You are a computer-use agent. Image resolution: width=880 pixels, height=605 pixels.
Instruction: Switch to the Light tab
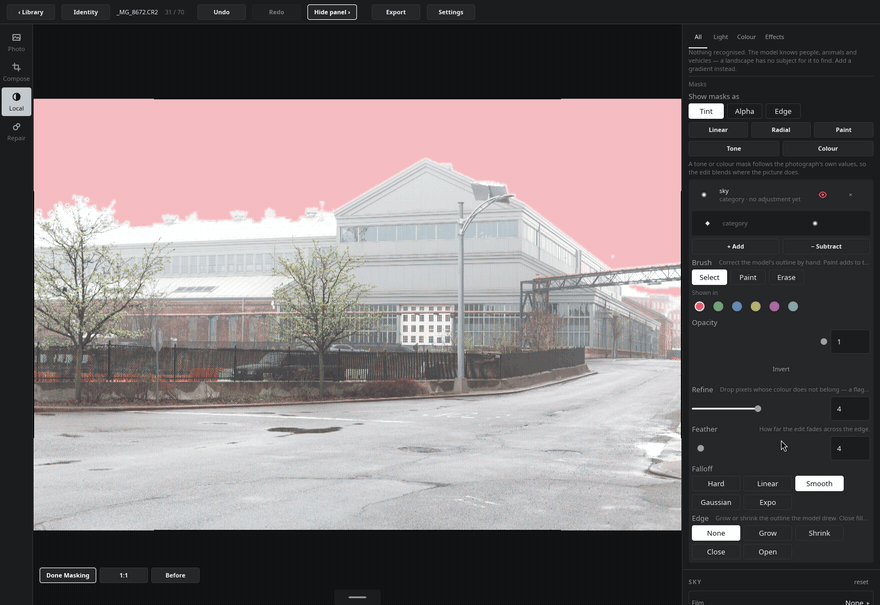(720, 37)
